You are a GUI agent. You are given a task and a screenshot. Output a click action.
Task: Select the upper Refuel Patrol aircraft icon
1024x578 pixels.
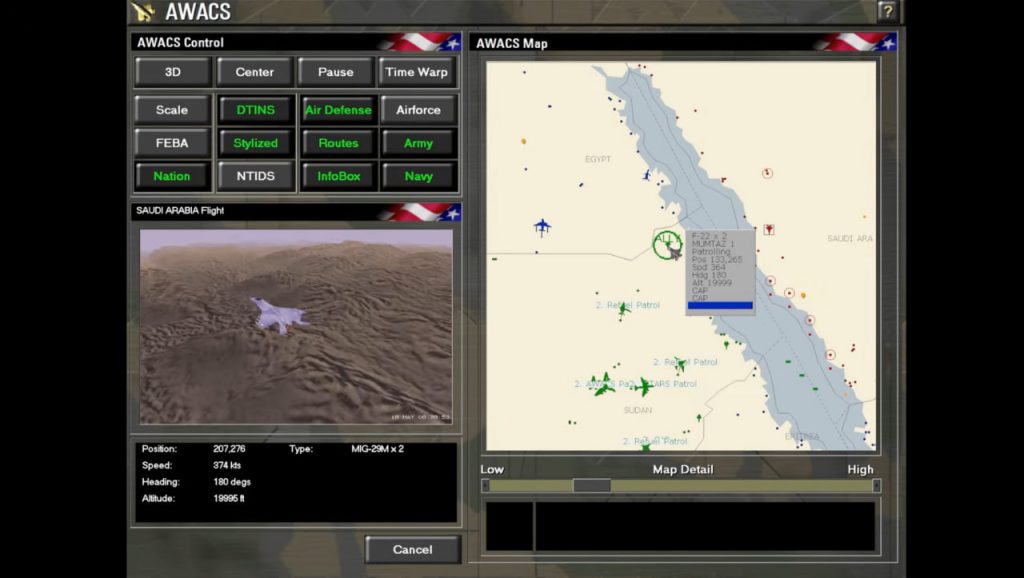(623, 308)
